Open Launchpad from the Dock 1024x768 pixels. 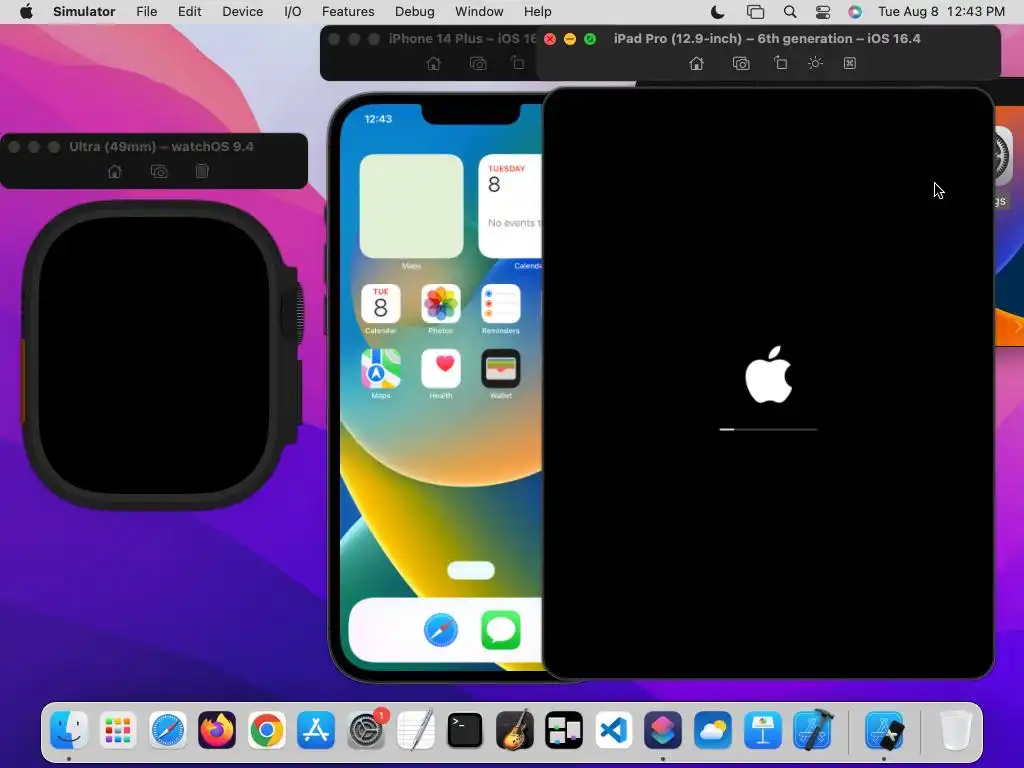pos(118,729)
